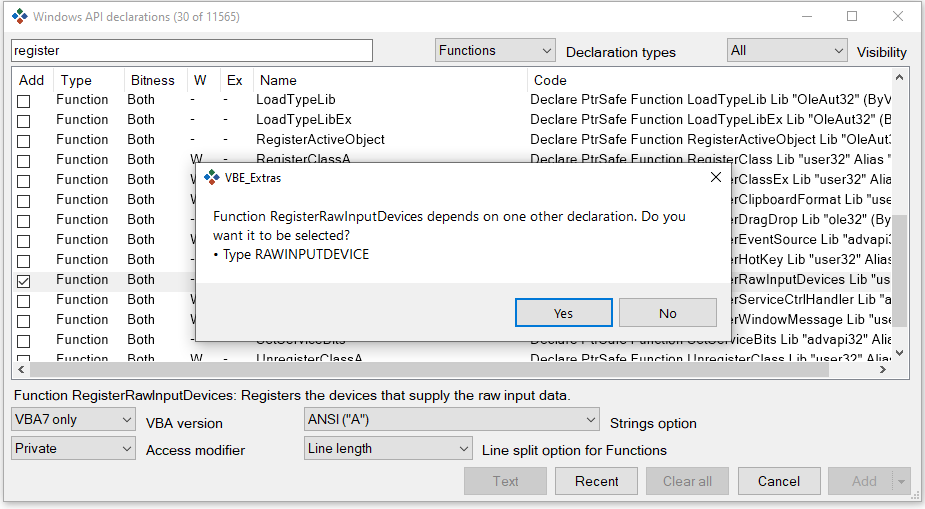Select the LoadTypeLibEx name cell
Screen dimensions: 925x509
[304, 120]
